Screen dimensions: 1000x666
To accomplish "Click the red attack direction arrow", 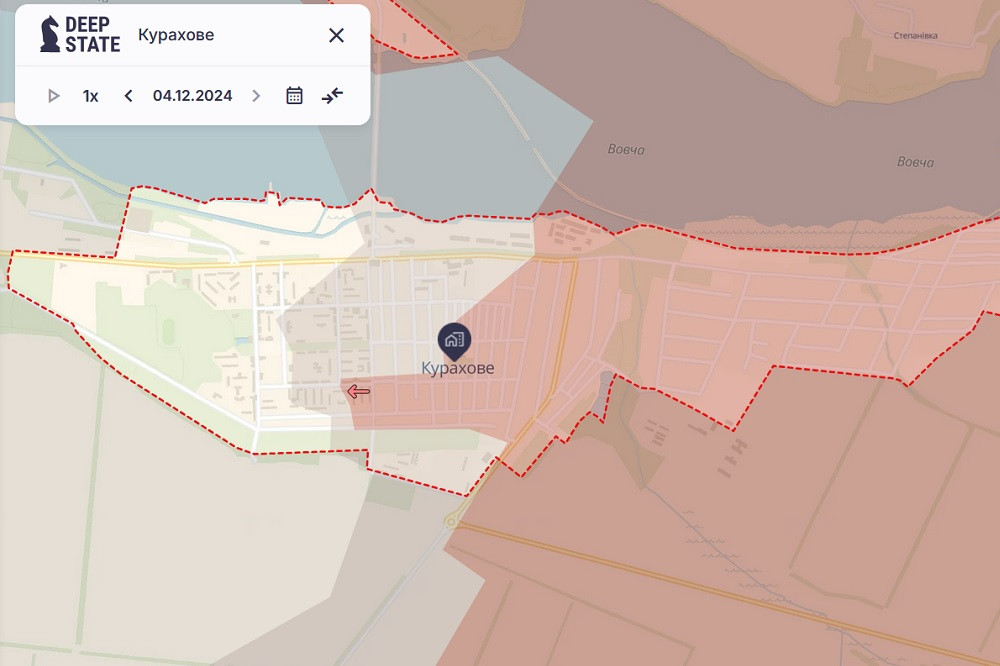I will pos(358,391).
